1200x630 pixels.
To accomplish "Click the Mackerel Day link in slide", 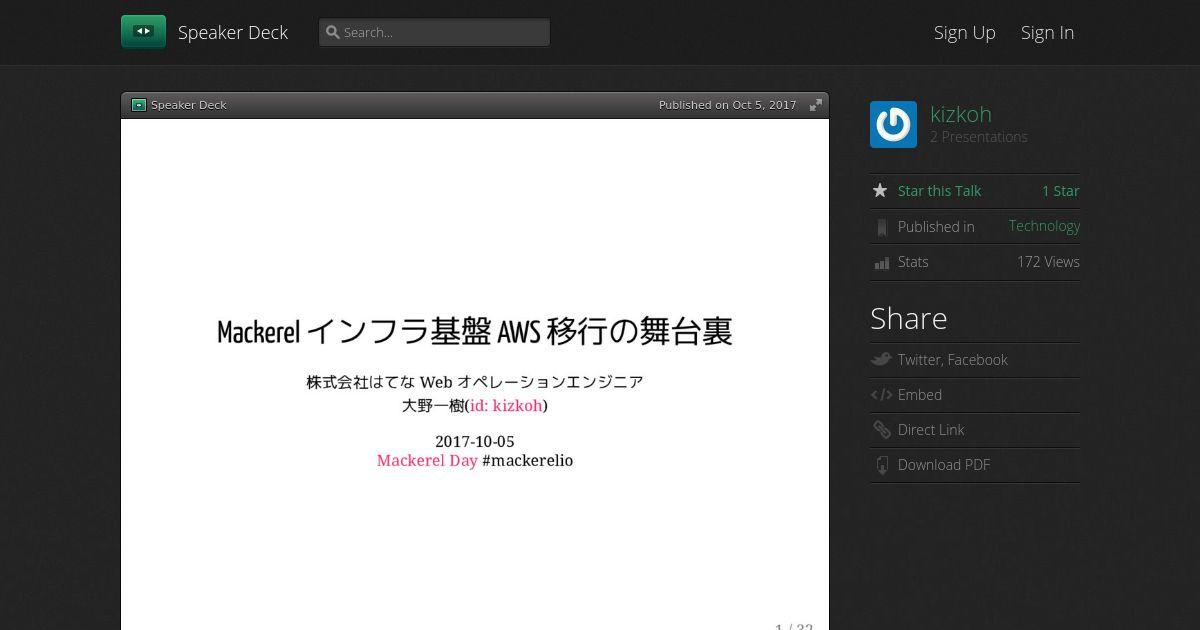I will point(427,461).
